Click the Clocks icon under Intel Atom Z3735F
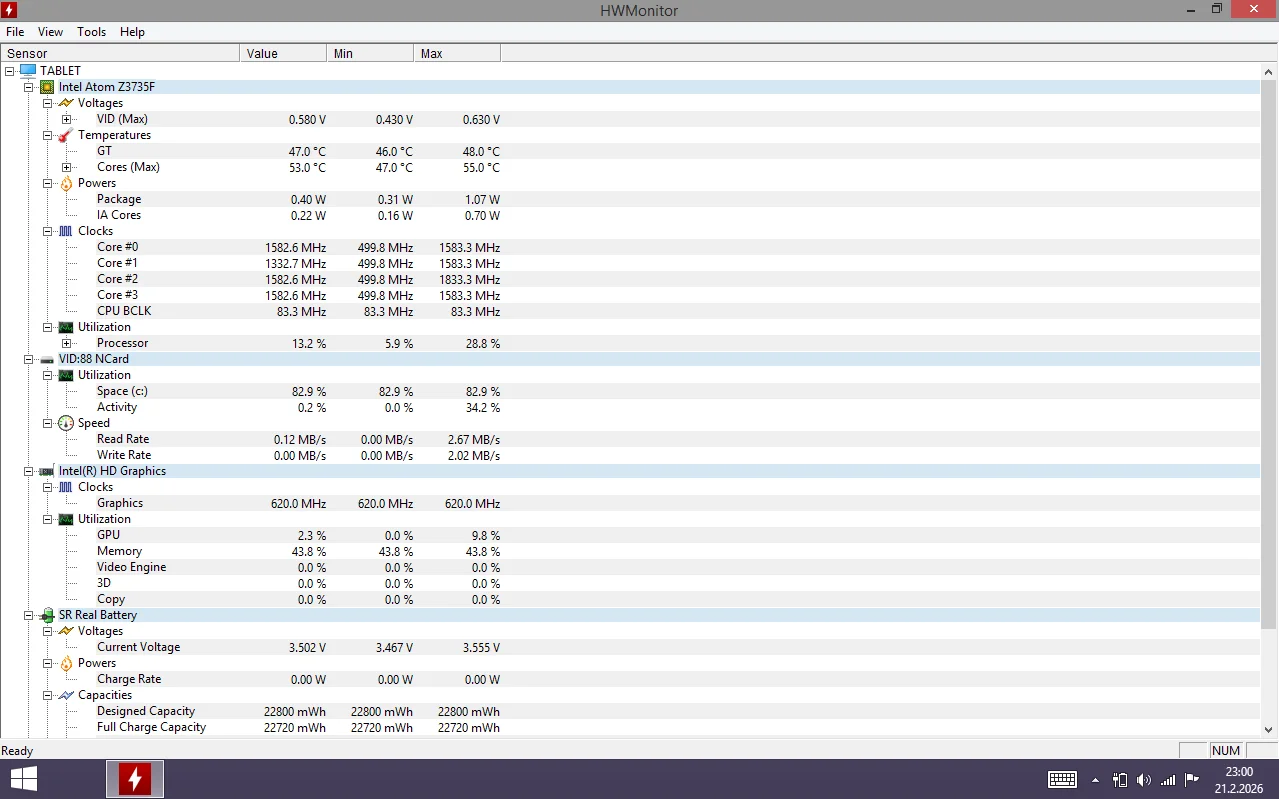The width and height of the screenshot is (1279, 799). pyautogui.click(x=66, y=231)
